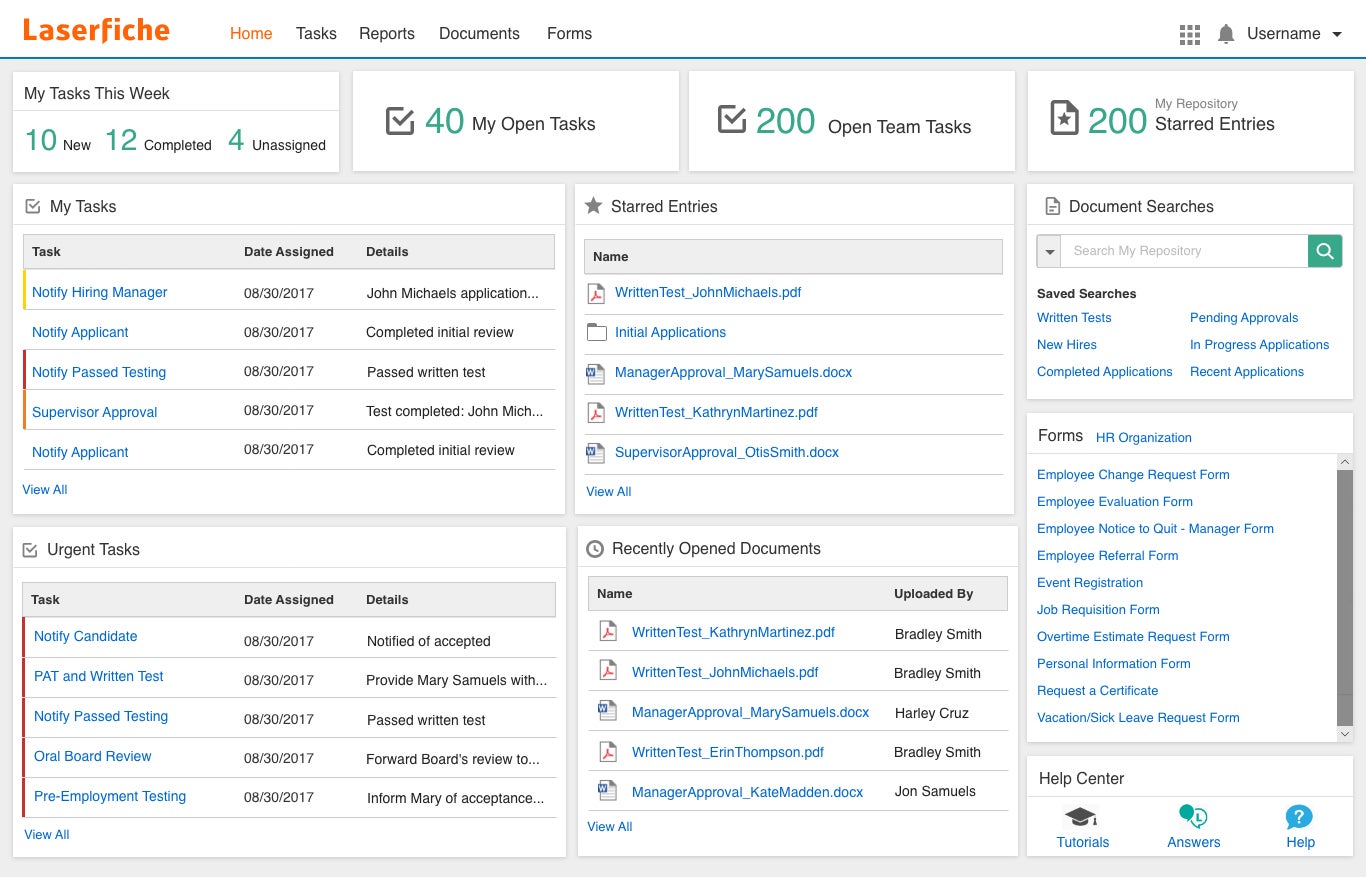Click the notification bell icon

pyautogui.click(x=1225, y=33)
